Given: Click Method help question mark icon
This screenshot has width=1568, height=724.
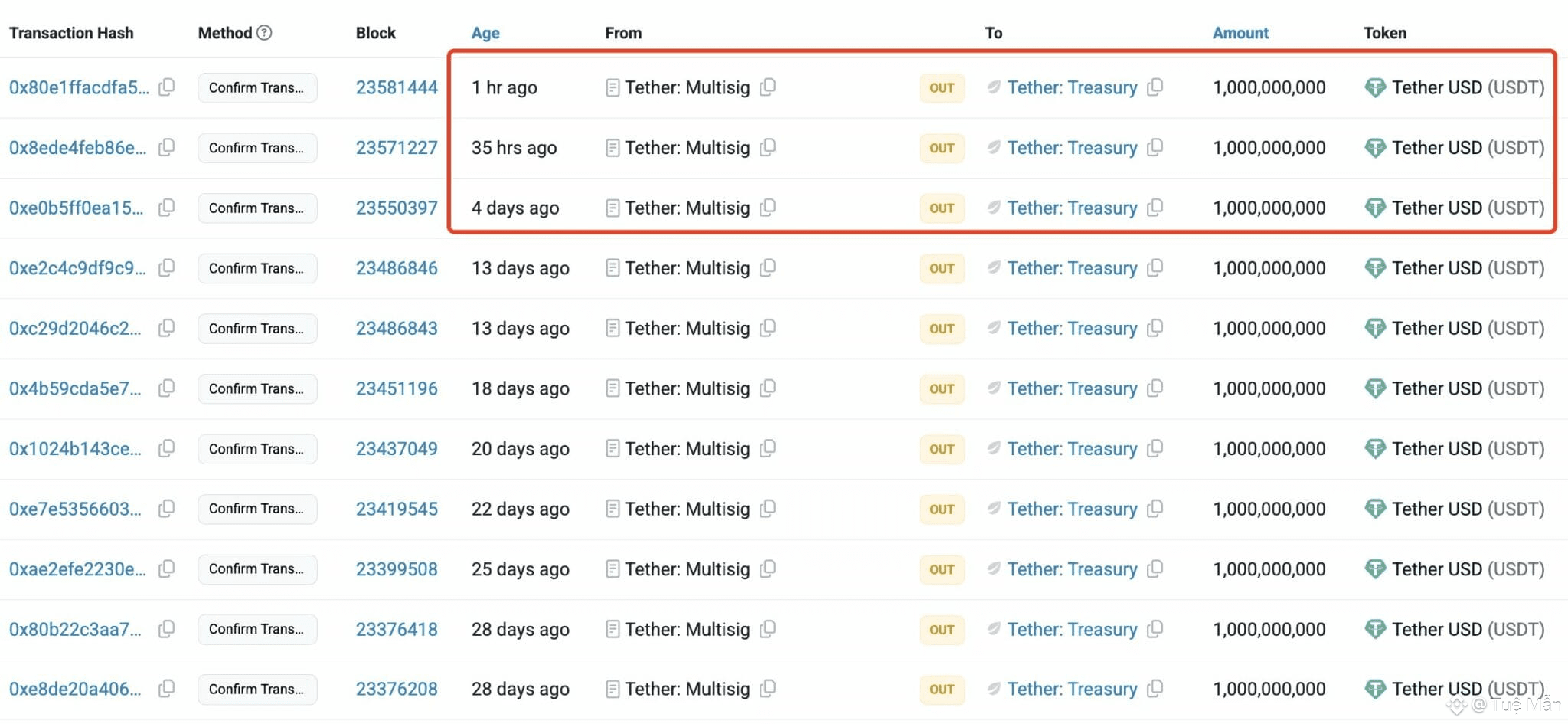Looking at the screenshot, I should [264, 33].
